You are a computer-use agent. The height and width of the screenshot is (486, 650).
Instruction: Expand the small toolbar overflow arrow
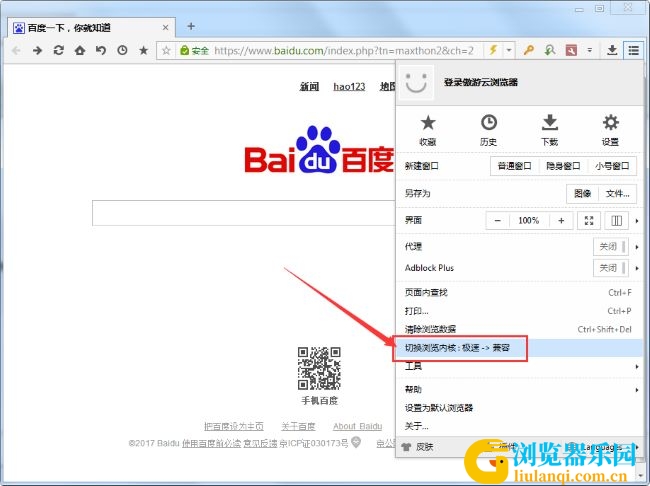point(589,51)
